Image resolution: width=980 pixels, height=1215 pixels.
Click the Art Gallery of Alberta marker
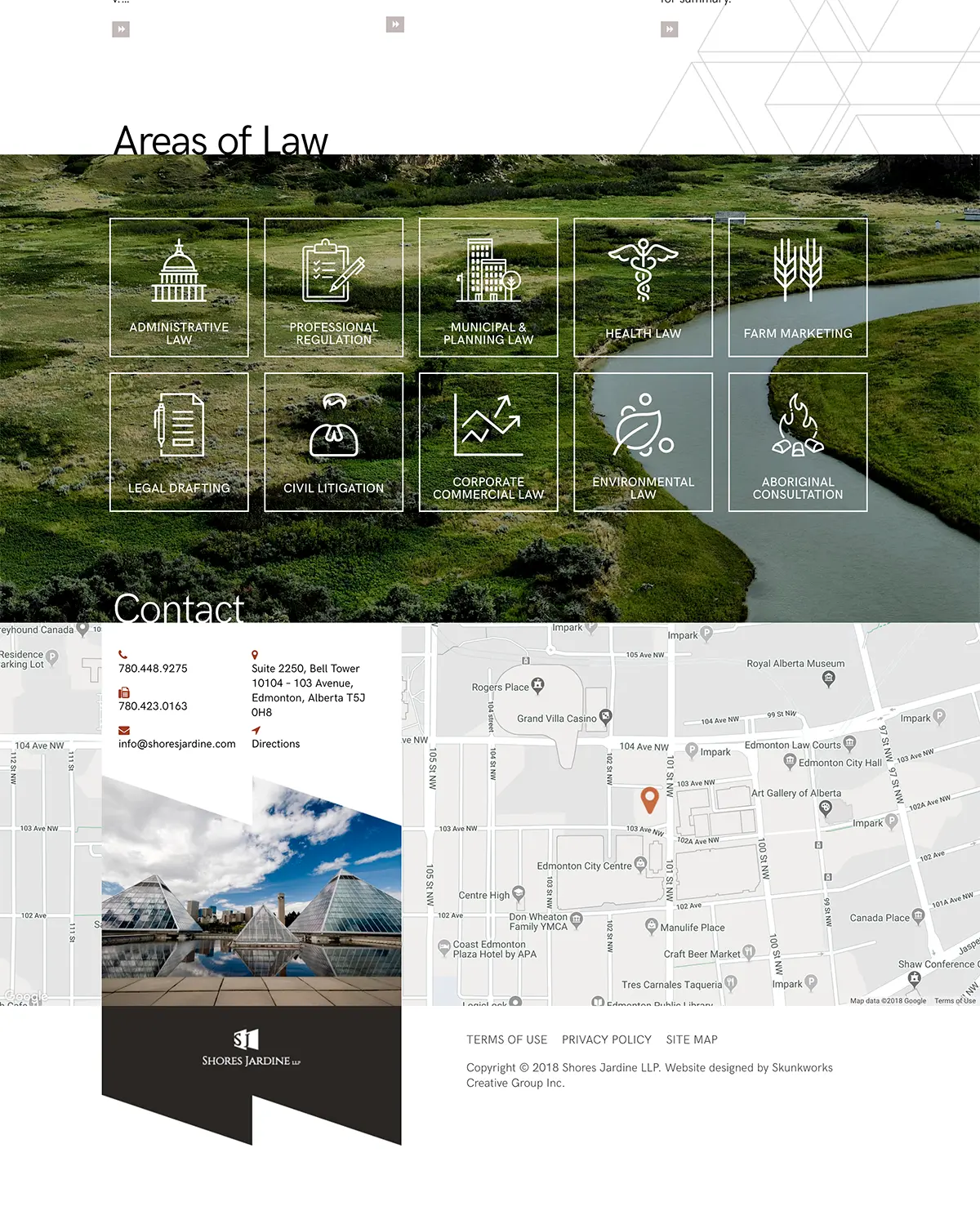click(826, 808)
